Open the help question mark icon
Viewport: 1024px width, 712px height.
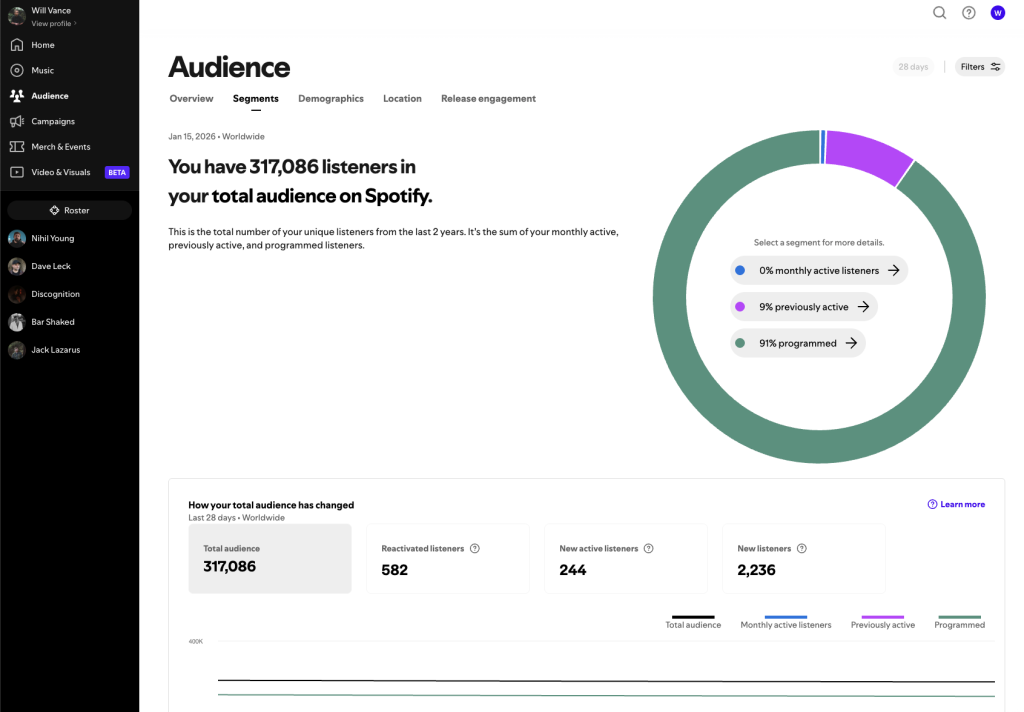pos(968,13)
